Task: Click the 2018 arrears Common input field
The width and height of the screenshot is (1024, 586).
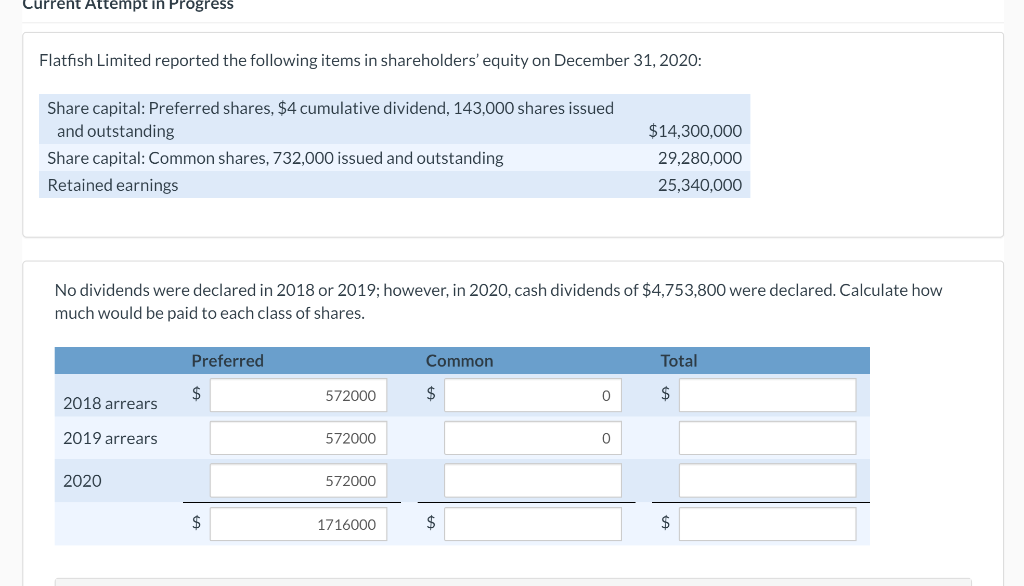Action: click(x=533, y=395)
